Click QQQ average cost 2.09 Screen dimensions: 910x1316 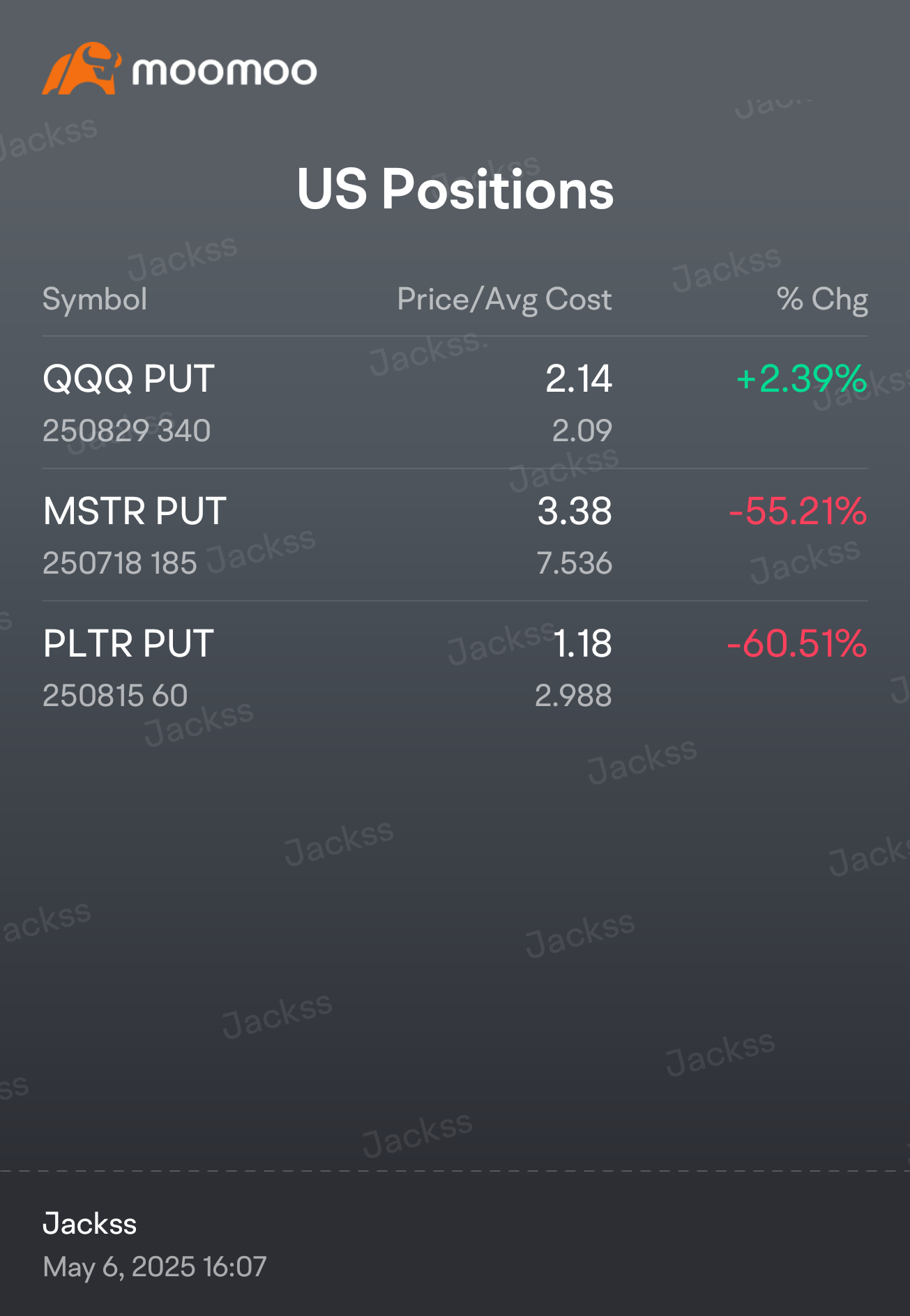tap(582, 431)
